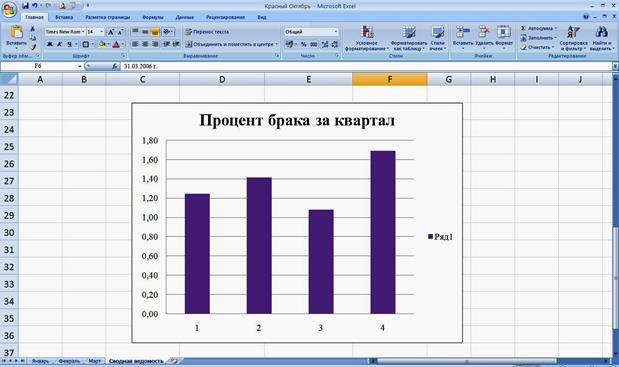Screen dimensions: 619x367
Task: Open Find and Select binoculars icon
Action: coord(601,32)
